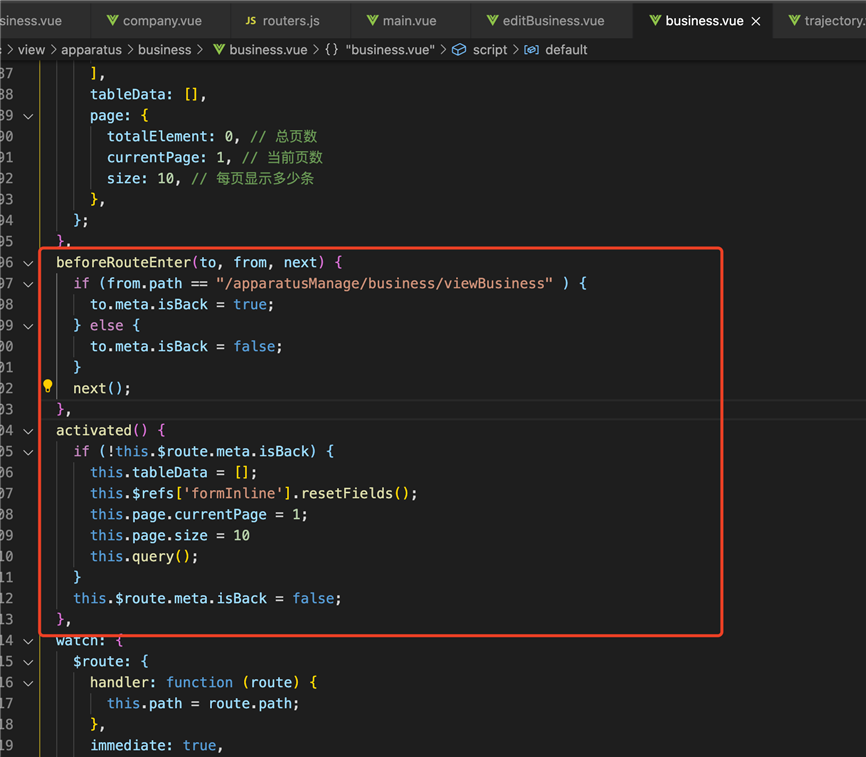Click the this.page.size = 10 line

coord(170,535)
